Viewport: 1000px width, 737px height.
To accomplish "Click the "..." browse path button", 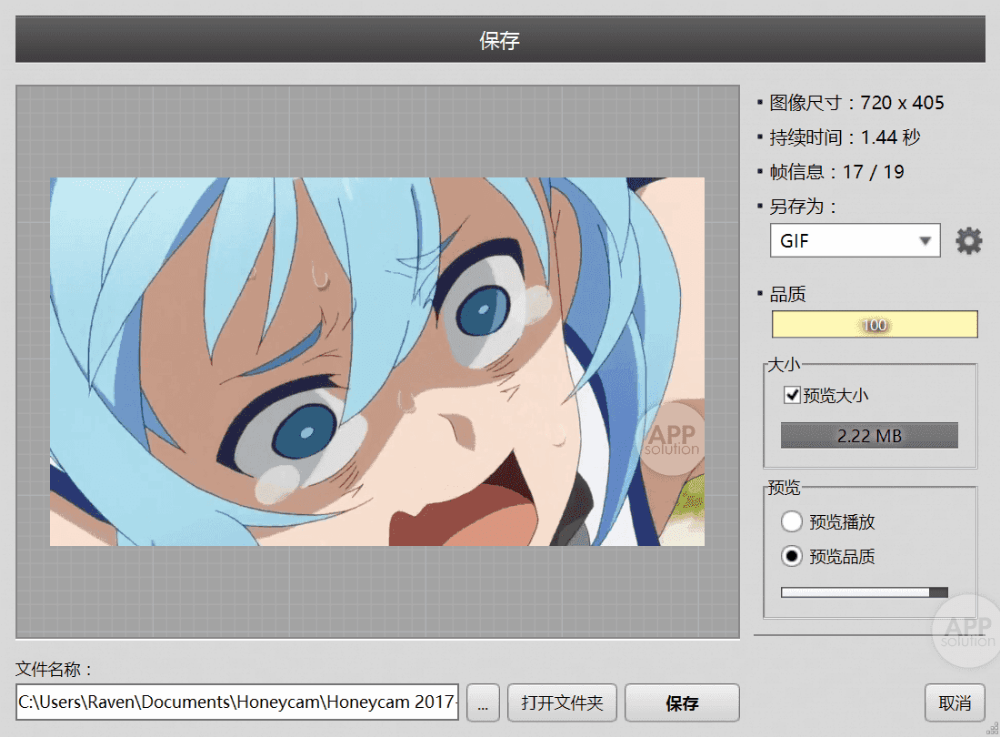I will [x=483, y=703].
